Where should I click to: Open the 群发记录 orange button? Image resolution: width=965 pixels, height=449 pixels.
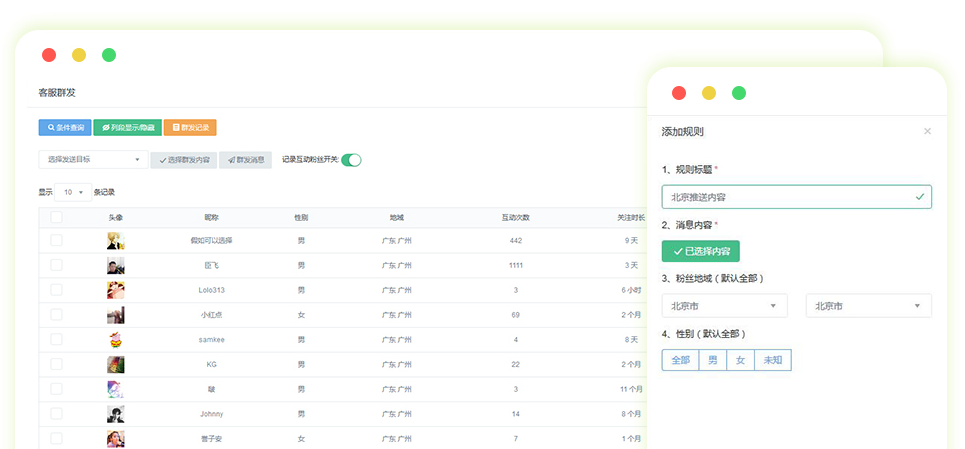tap(190, 128)
